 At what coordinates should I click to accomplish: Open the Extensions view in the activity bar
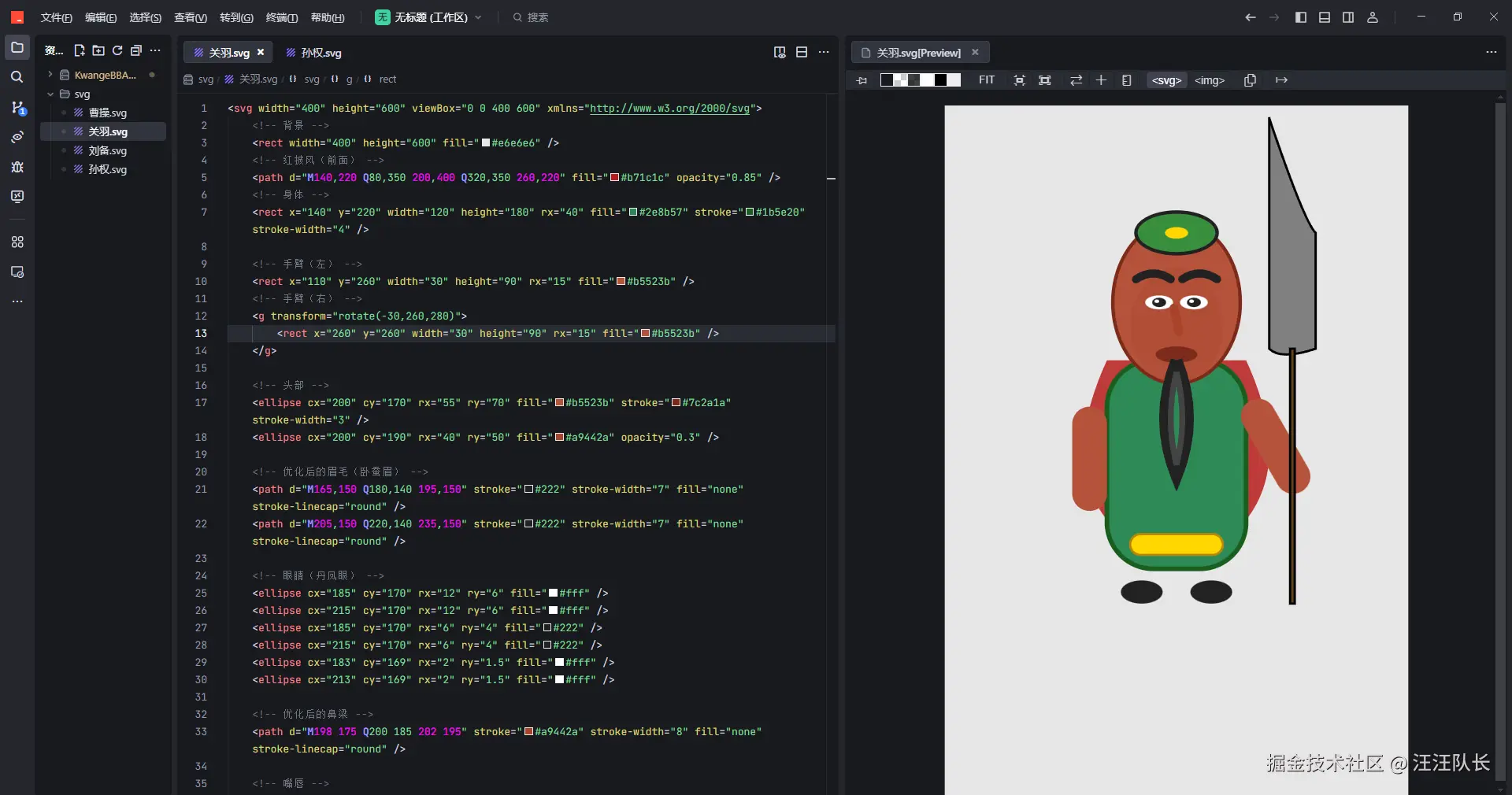(17, 242)
